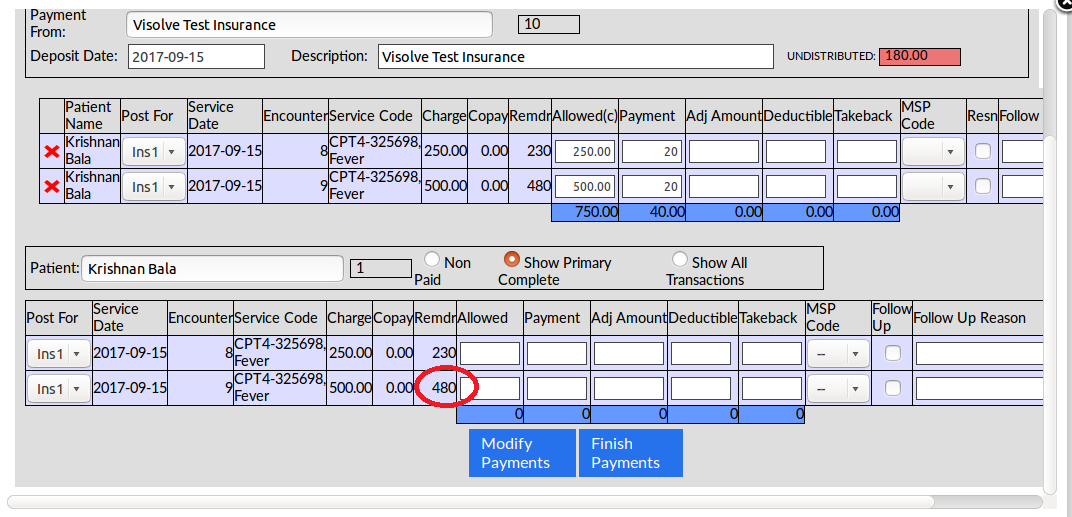Click the Deposit Date field

point(196,57)
